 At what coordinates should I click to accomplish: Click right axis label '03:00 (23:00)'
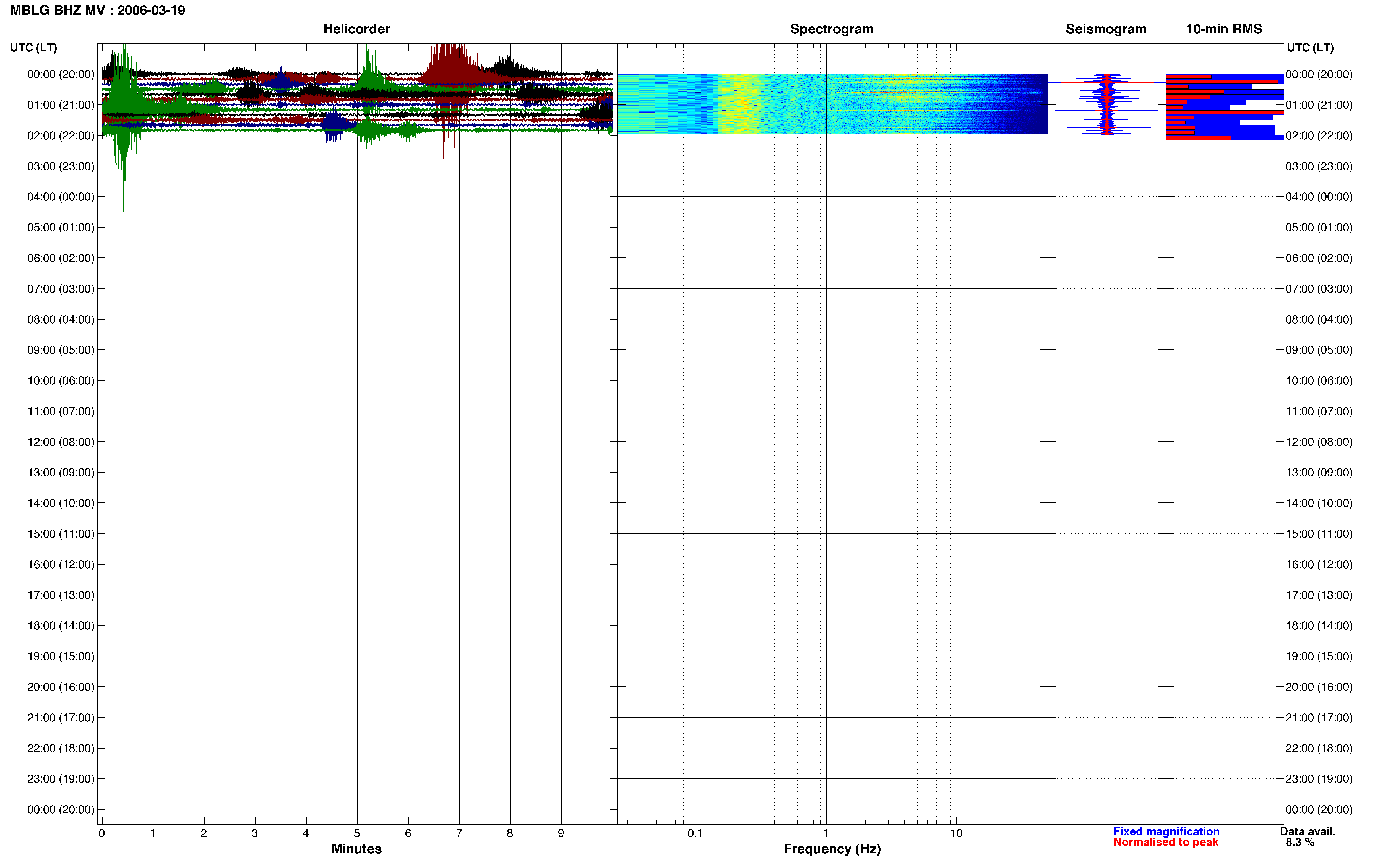coord(1319,166)
